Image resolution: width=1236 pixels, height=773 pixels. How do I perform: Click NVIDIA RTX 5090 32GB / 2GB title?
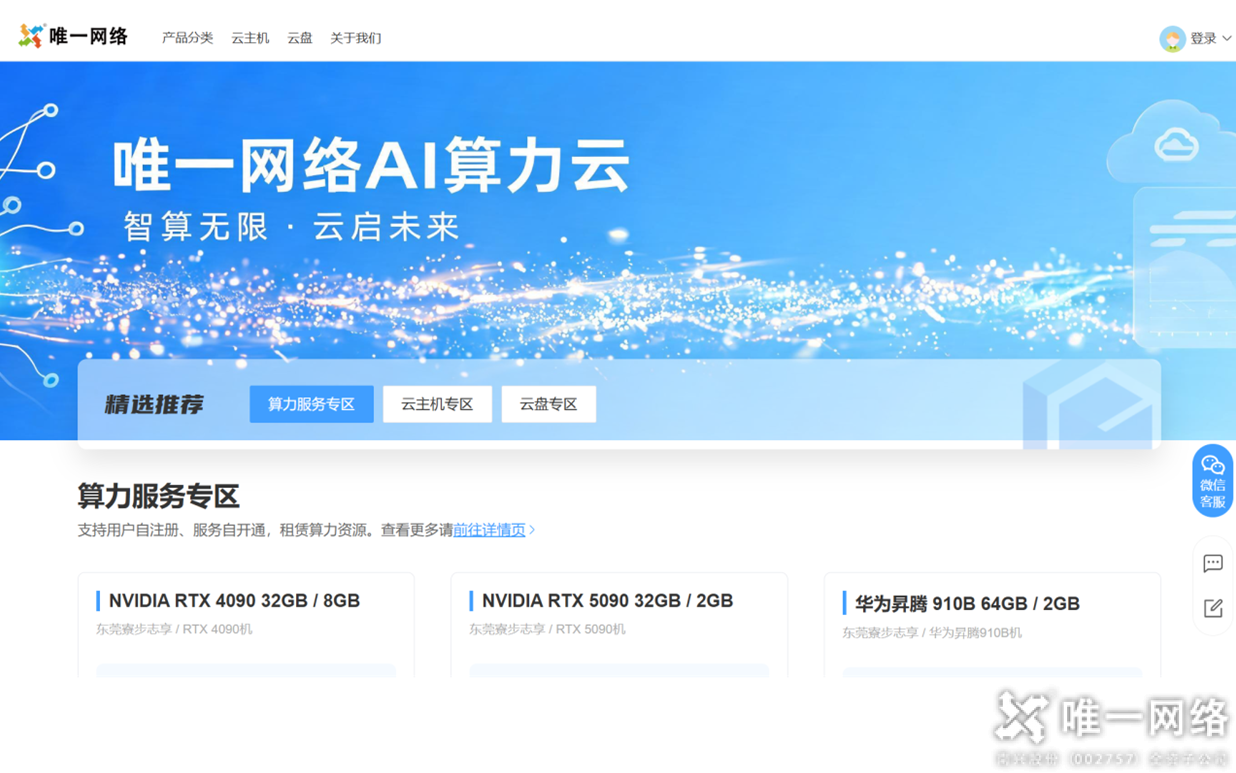tap(607, 601)
